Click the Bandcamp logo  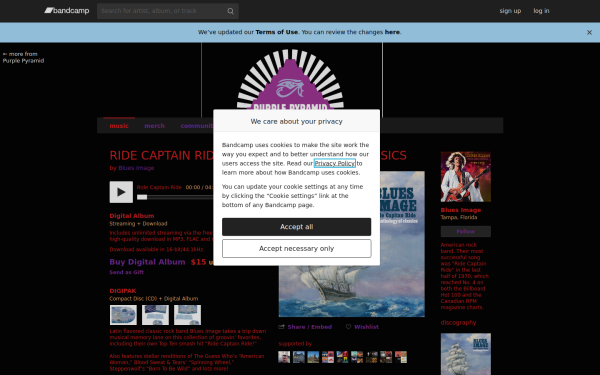click(x=67, y=11)
